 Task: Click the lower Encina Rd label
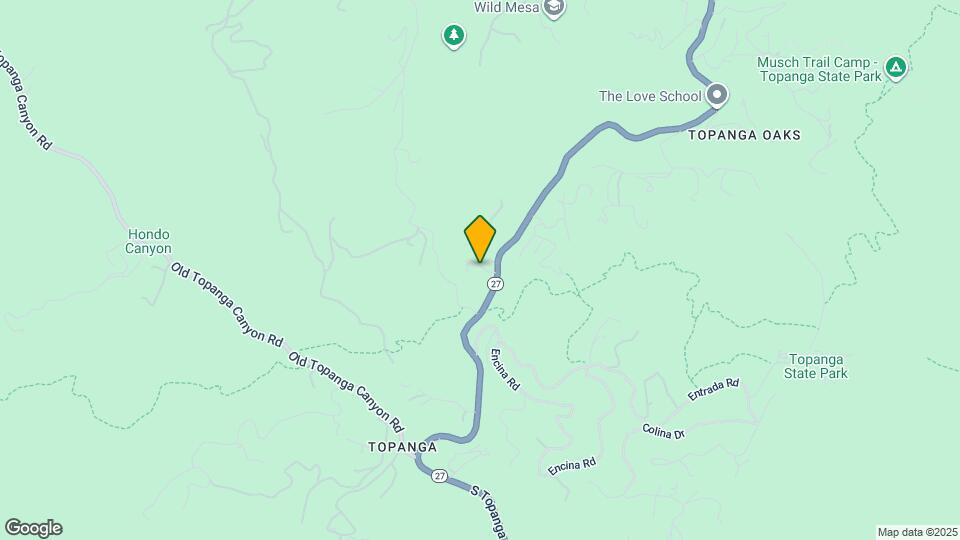(572, 467)
